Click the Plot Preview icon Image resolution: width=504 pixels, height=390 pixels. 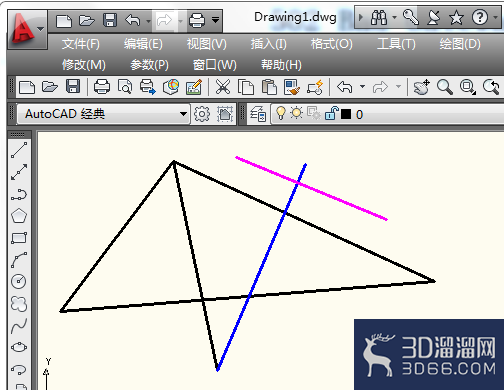tap(125, 87)
